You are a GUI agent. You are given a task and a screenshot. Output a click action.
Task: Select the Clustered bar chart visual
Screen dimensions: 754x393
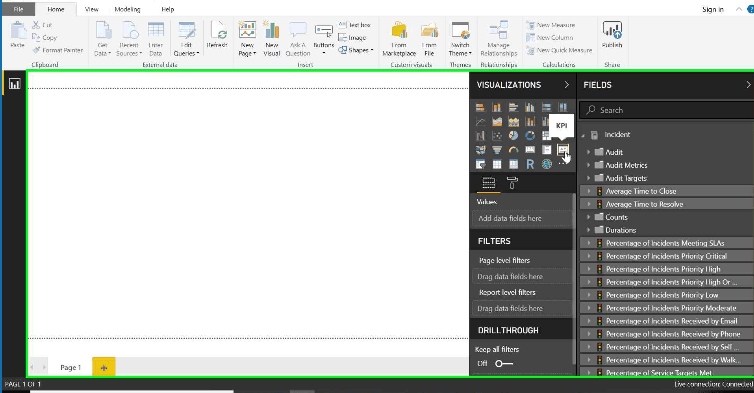point(513,107)
